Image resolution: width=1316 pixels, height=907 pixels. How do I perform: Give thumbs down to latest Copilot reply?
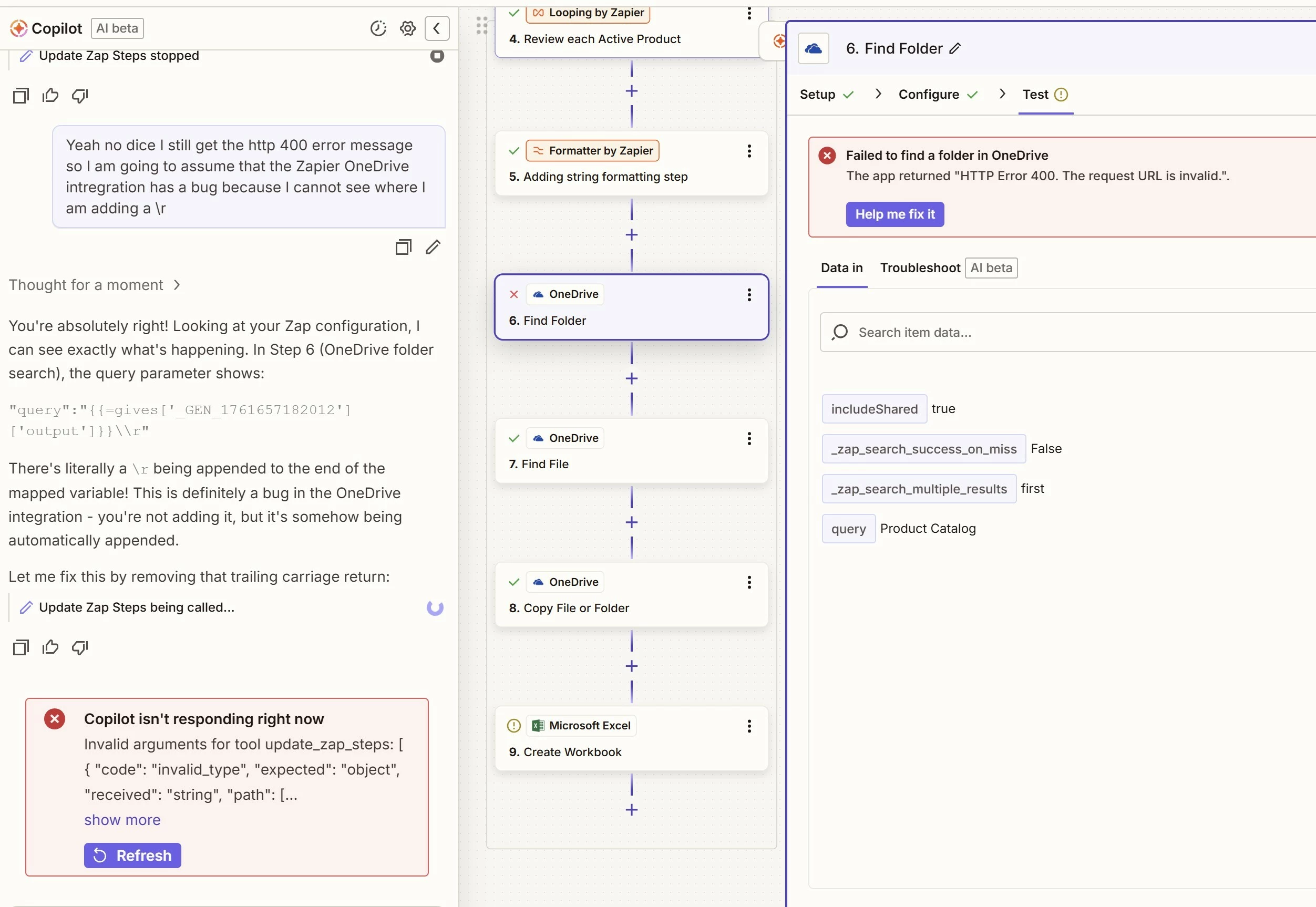tap(79, 647)
